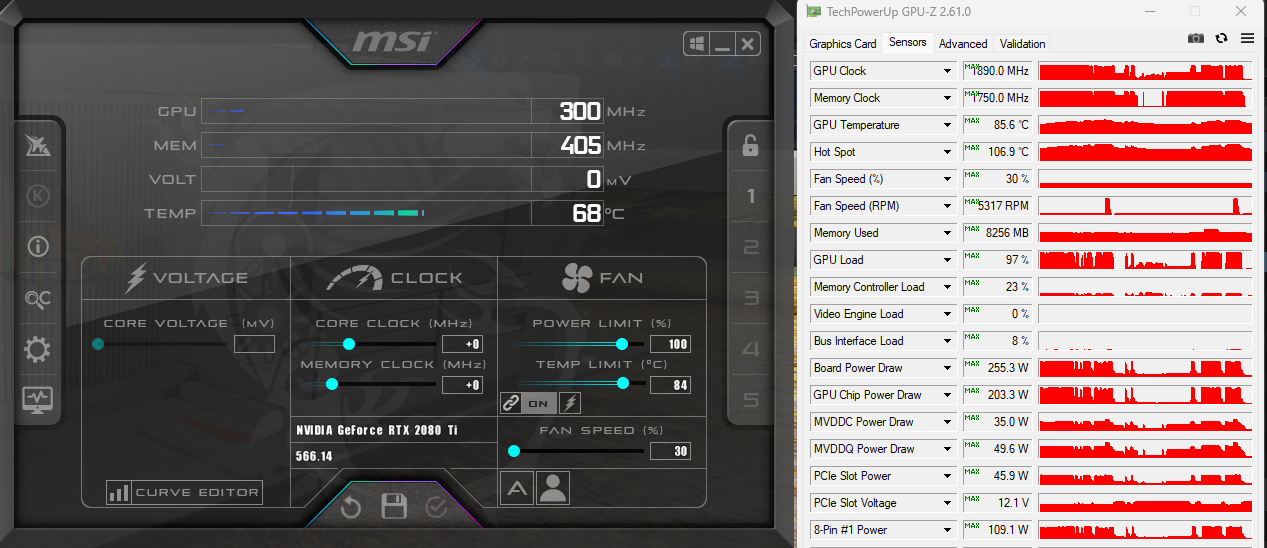Viewport: 1267px width, 548px height.
Task: Click the user profile icon below fan speed
Action: click(x=553, y=488)
